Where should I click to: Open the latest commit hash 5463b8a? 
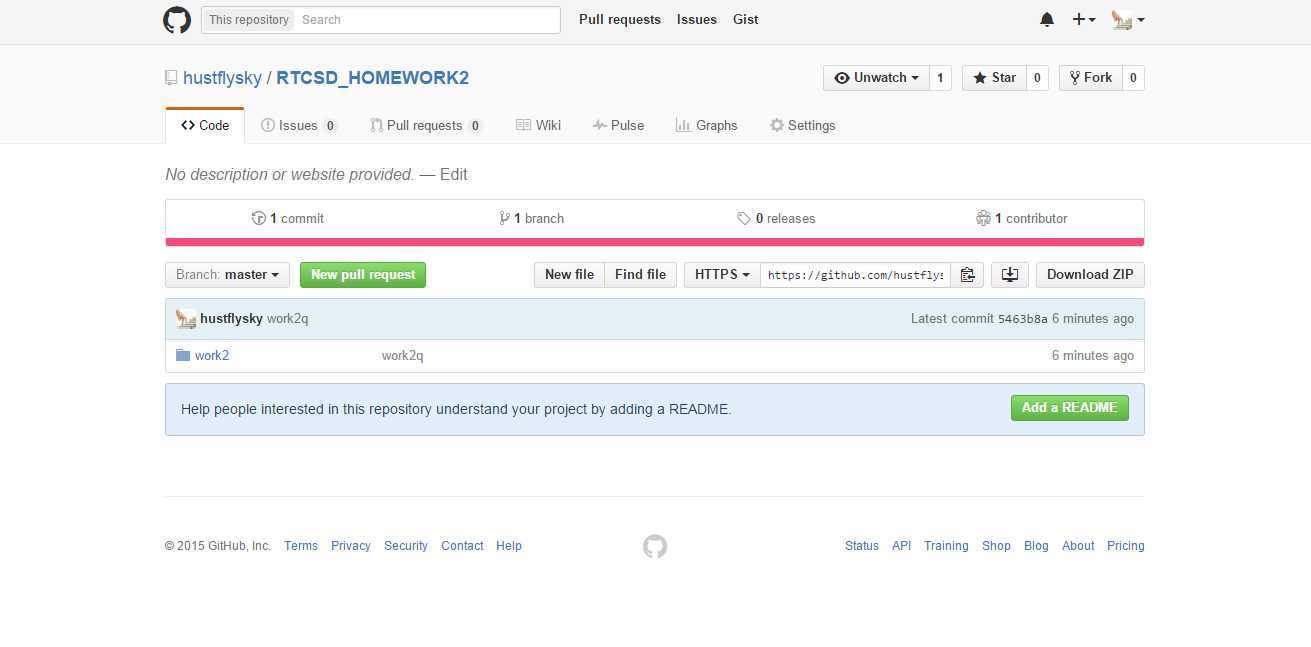(1023, 319)
